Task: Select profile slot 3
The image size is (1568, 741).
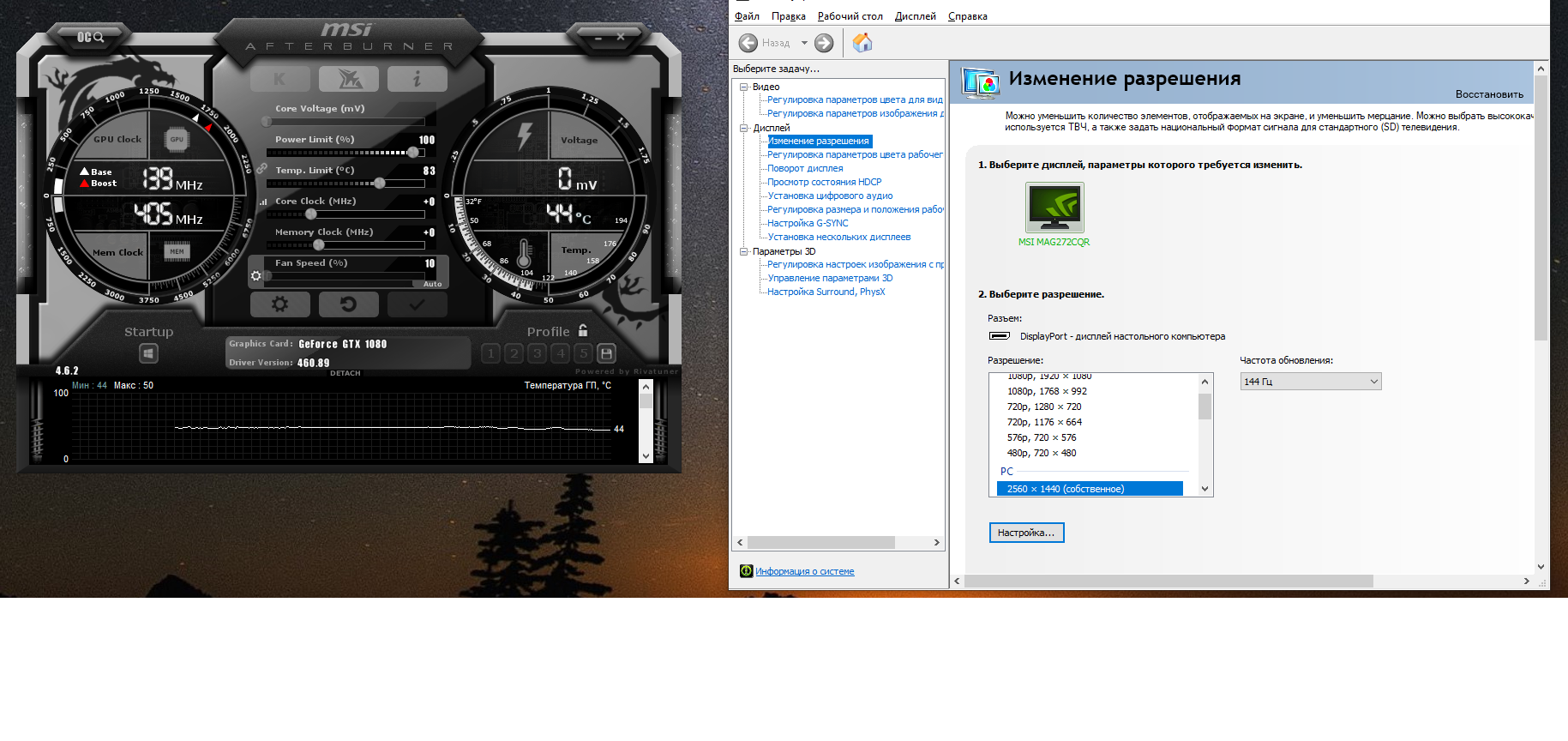Action: (x=538, y=353)
